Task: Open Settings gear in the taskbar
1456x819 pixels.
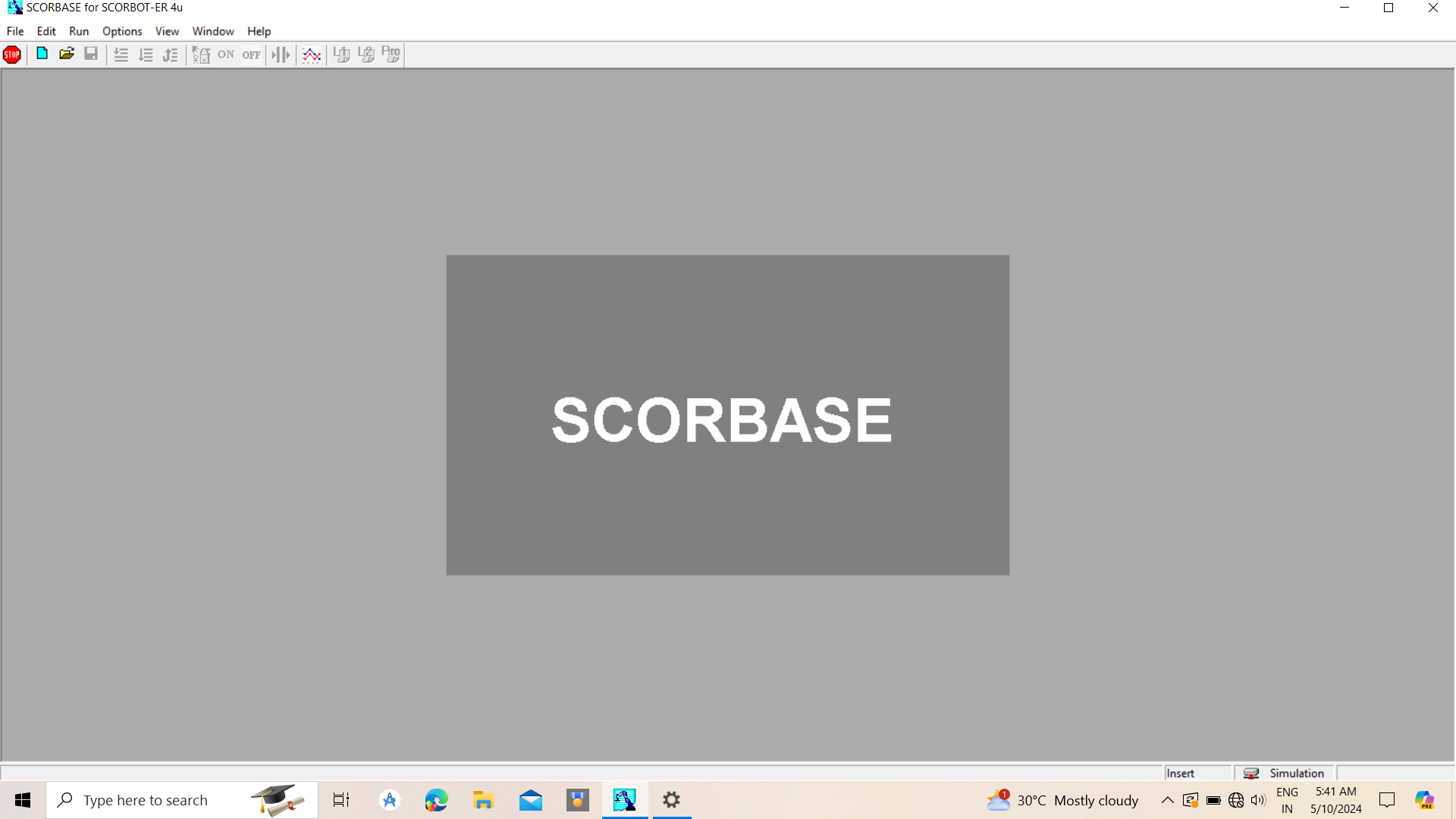Action: click(672, 800)
